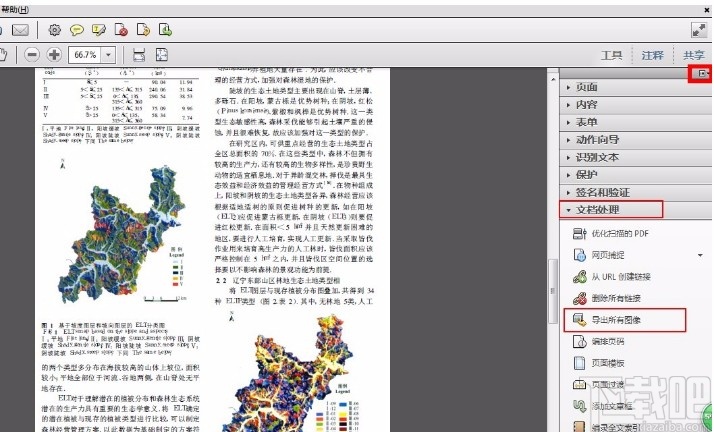Click the insert page icon with green arrow
The width and height of the screenshot is (714, 432).
pos(165,30)
